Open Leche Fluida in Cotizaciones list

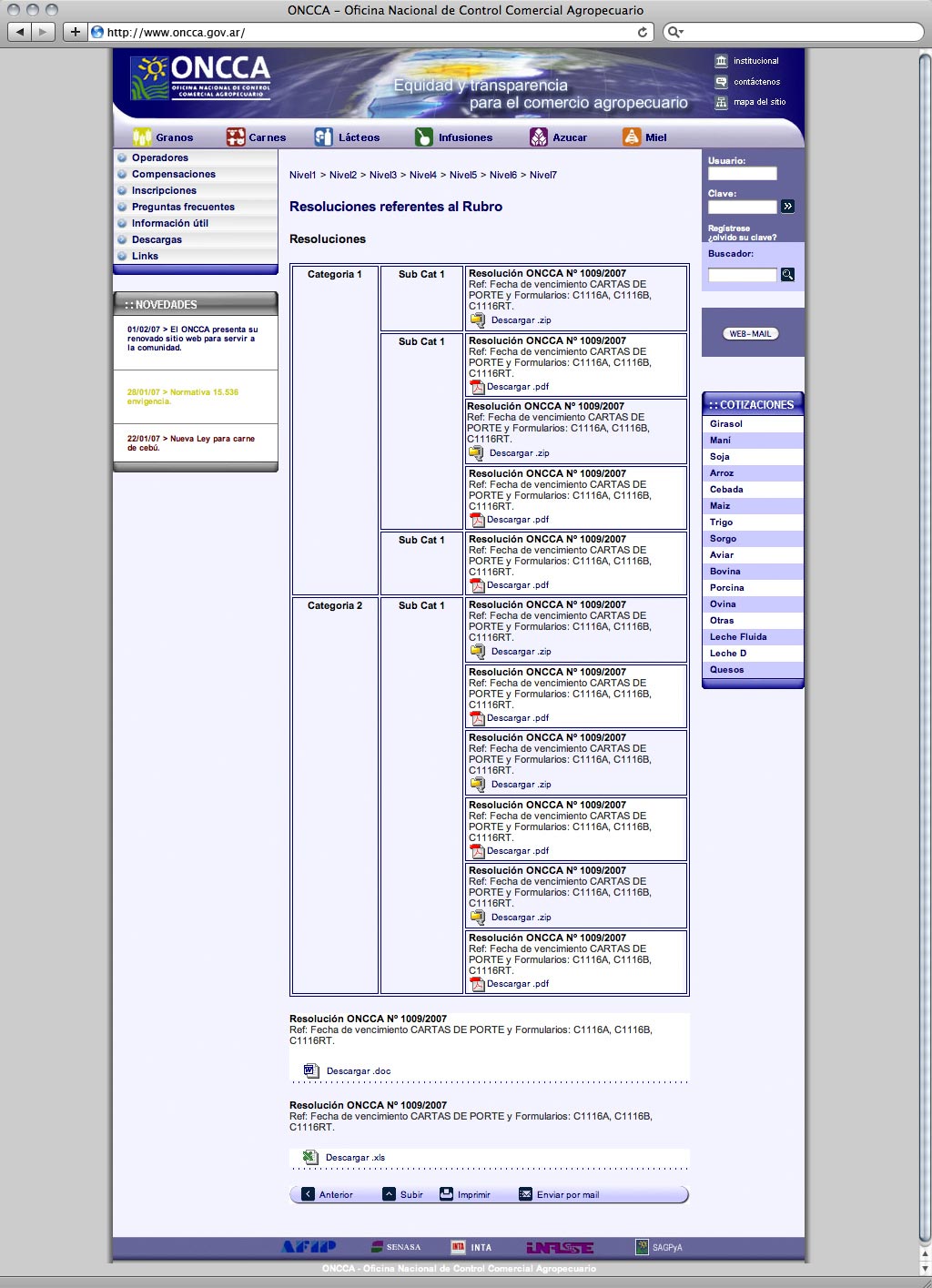pyautogui.click(x=753, y=636)
